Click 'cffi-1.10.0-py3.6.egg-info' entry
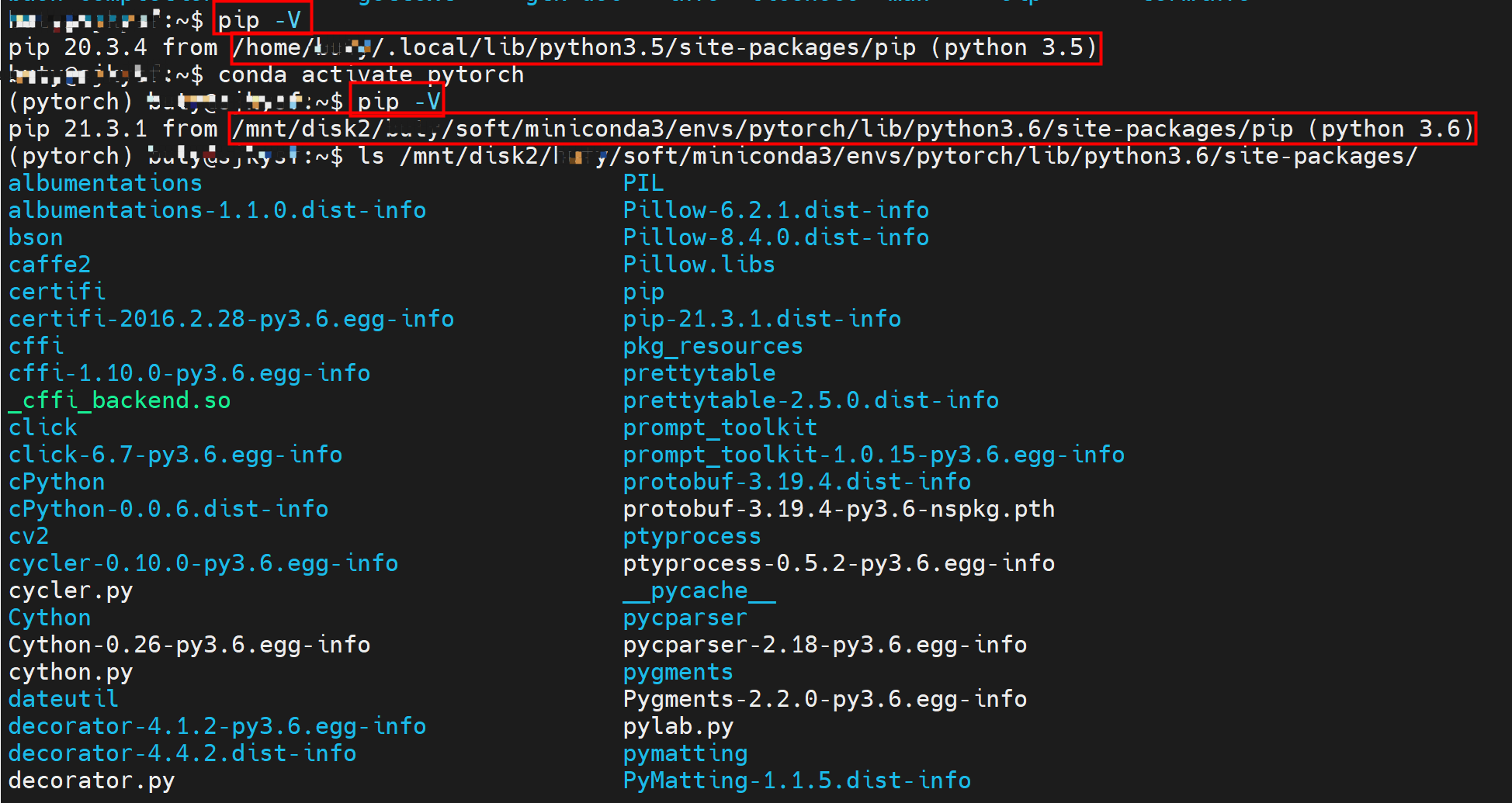This screenshot has width=1512, height=803. coord(189,373)
